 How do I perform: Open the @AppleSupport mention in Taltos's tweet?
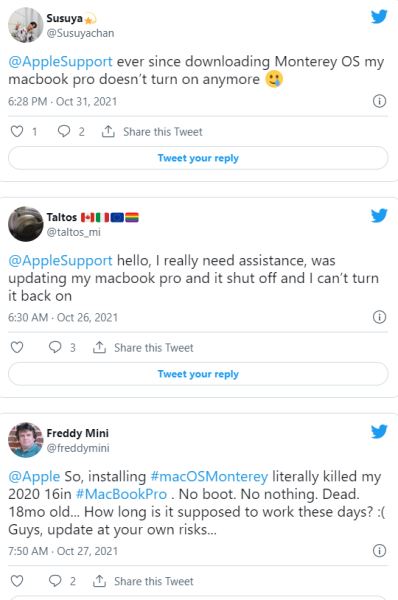click(x=60, y=261)
